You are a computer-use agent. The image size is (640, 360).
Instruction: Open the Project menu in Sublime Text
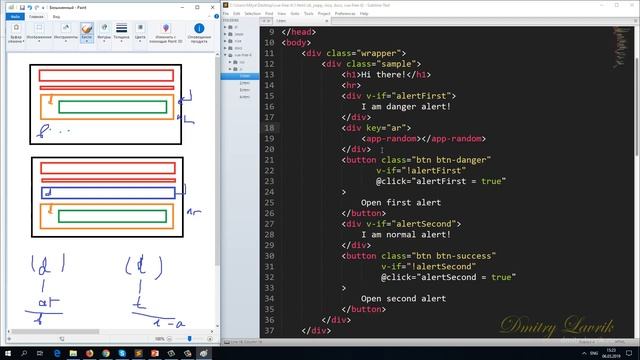click(324, 13)
